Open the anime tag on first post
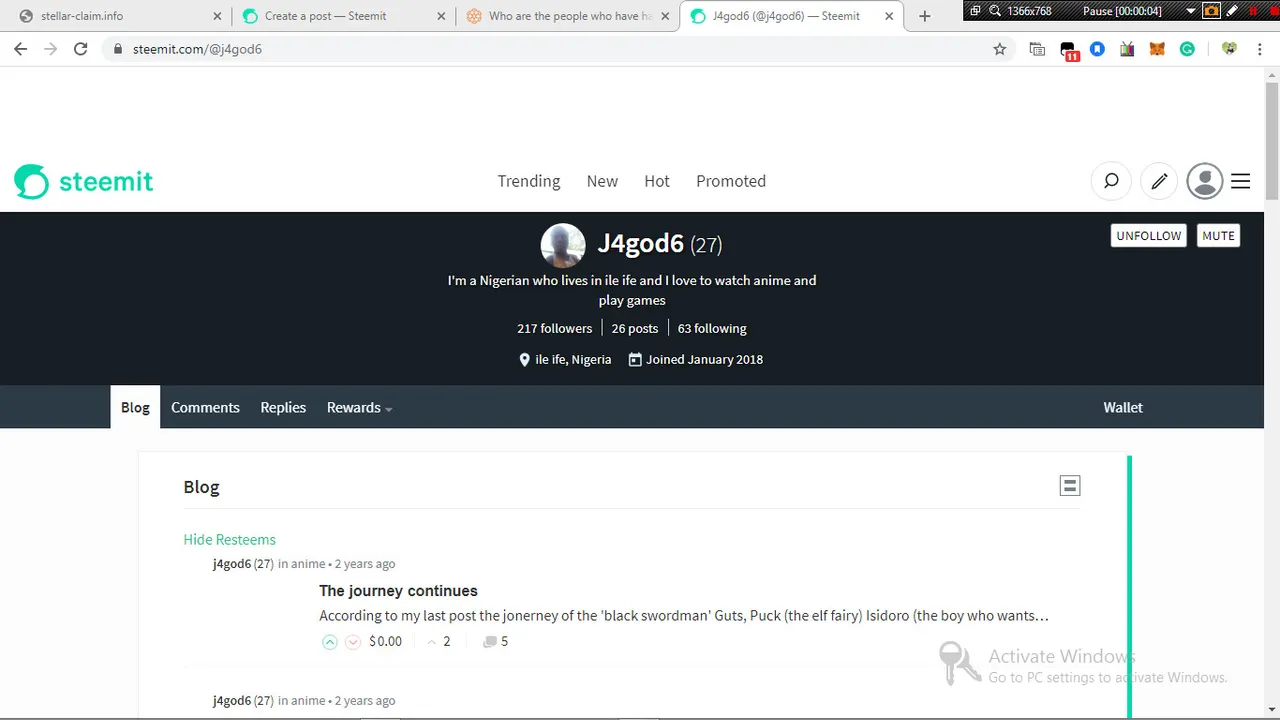Image resolution: width=1280 pixels, height=720 pixels. pyautogui.click(x=309, y=564)
